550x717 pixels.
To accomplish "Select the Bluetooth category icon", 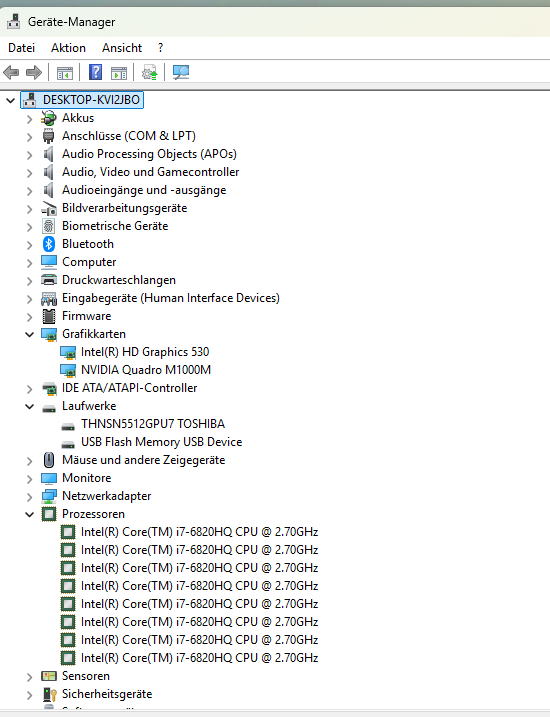I will (48, 244).
